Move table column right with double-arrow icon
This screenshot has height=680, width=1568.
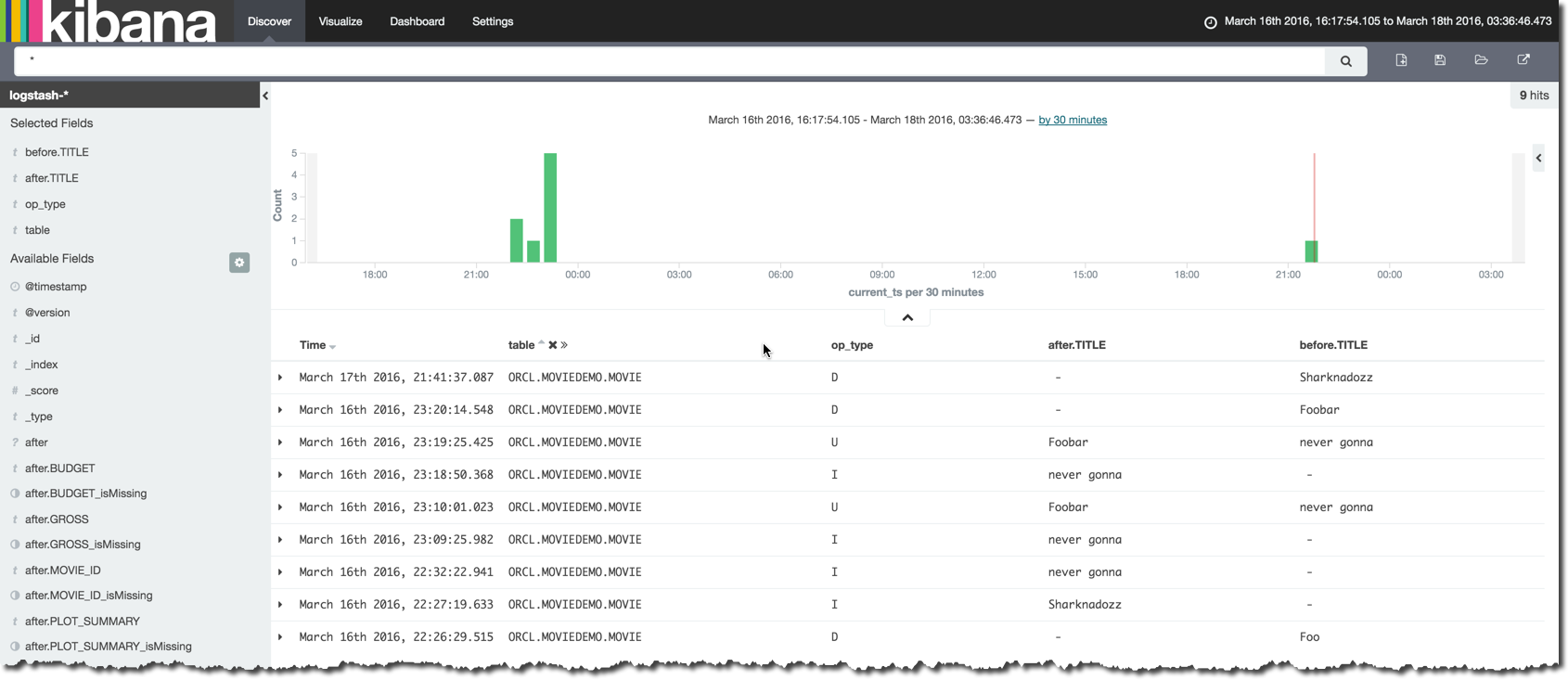[x=564, y=345]
